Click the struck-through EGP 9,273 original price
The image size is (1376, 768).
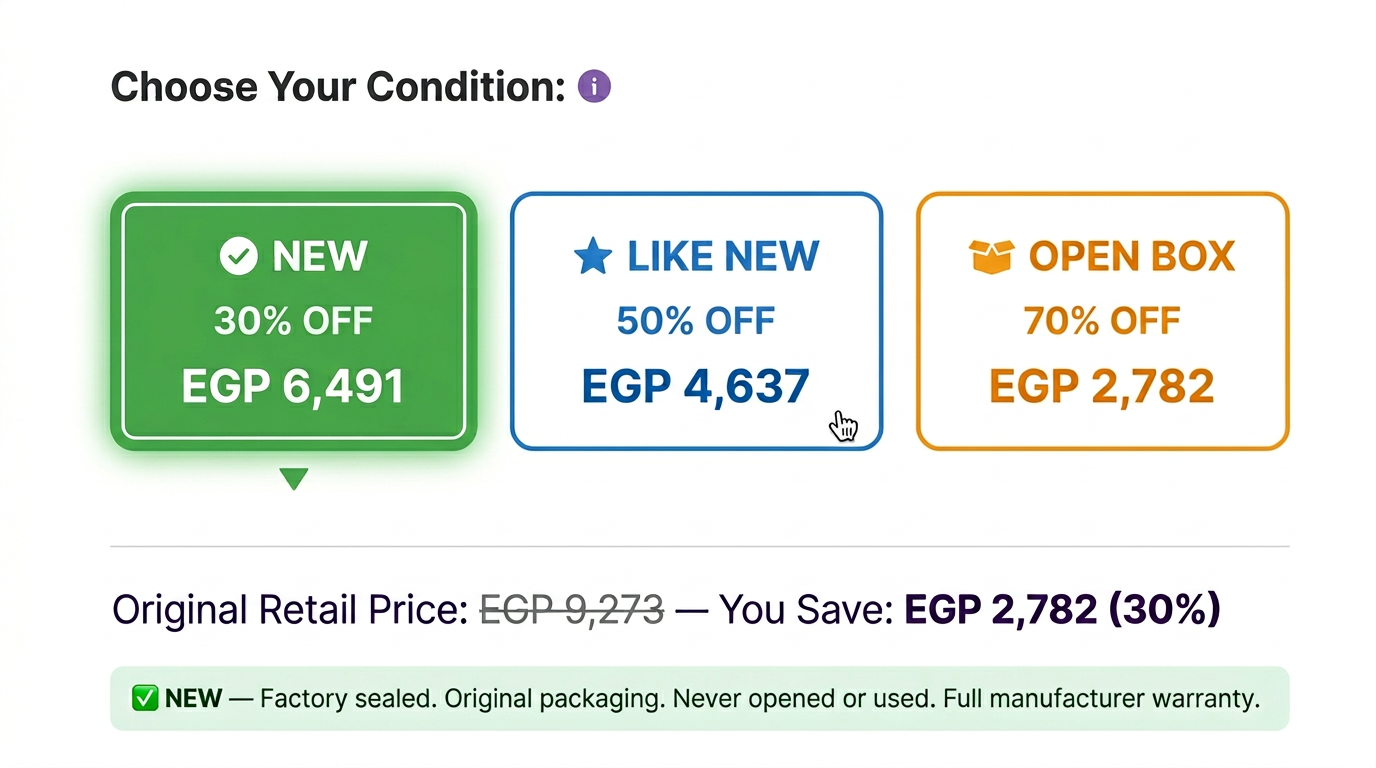click(x=572, y=609)
